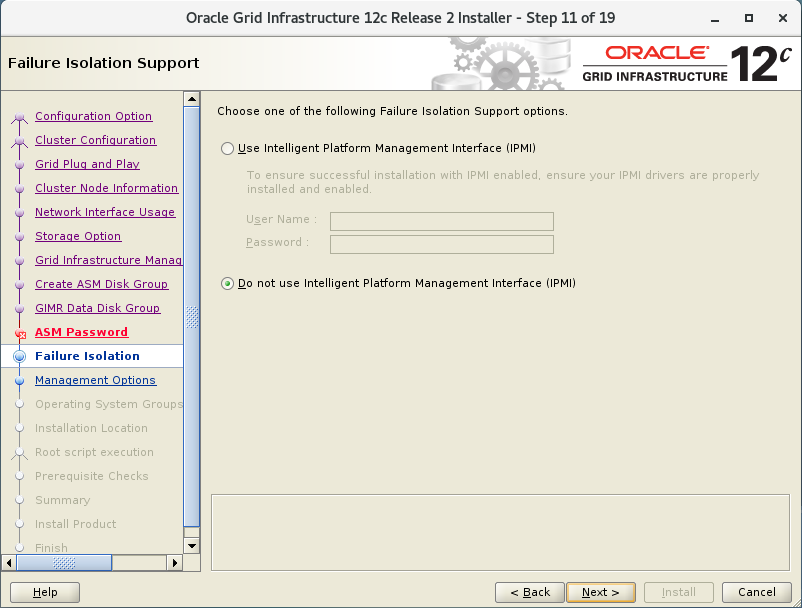This screenshot has height=608, width=802.
Task: Cancel the installer
Action: tap(756, 592)
